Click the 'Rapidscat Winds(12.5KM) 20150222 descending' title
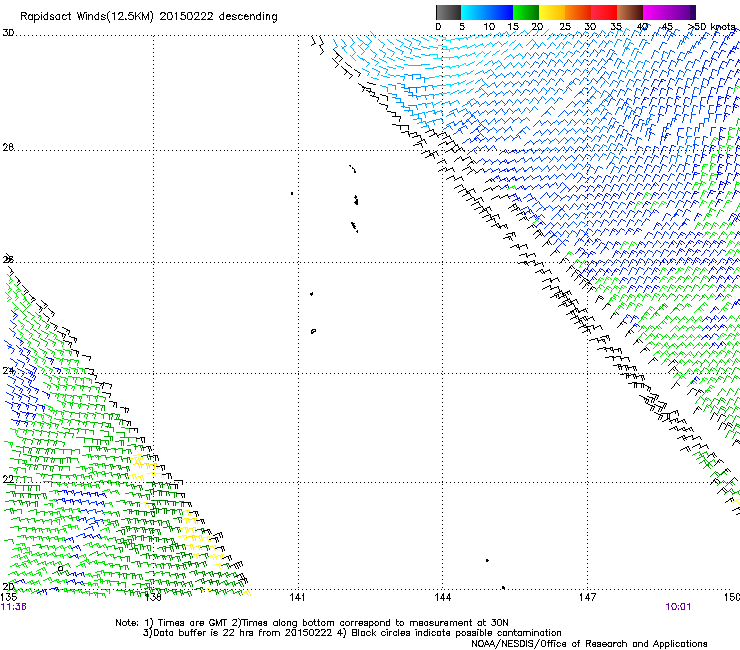The height and width of the screenshot is (650, 740). click(x=149, y=17)
